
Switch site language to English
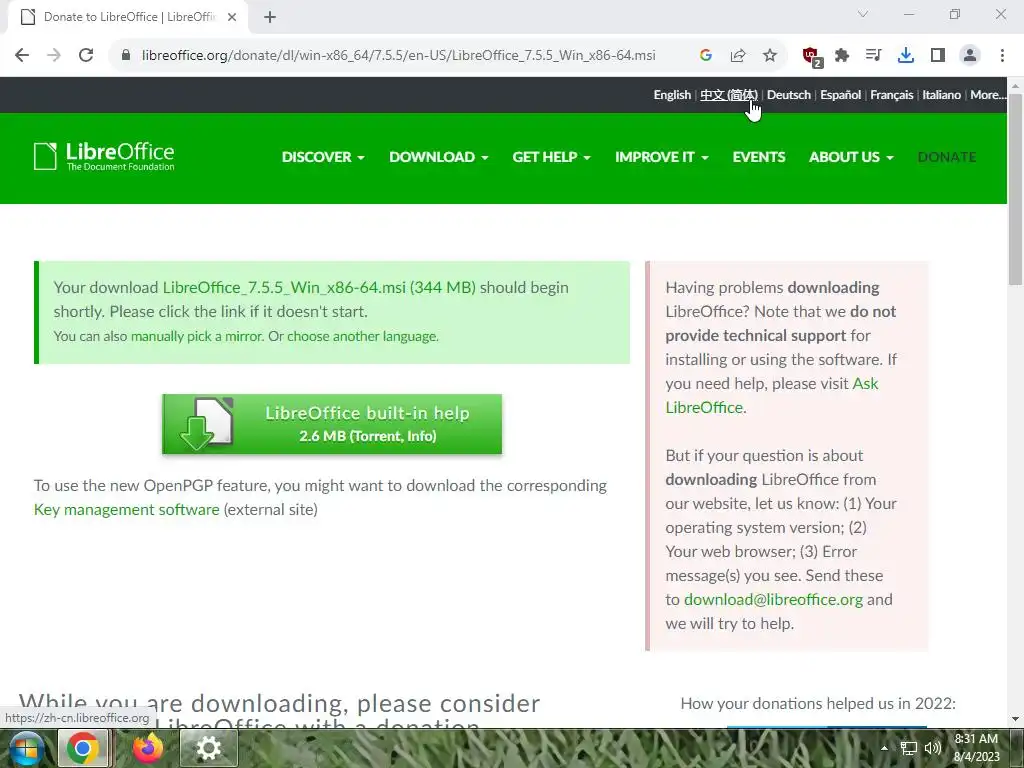[672, 95]
